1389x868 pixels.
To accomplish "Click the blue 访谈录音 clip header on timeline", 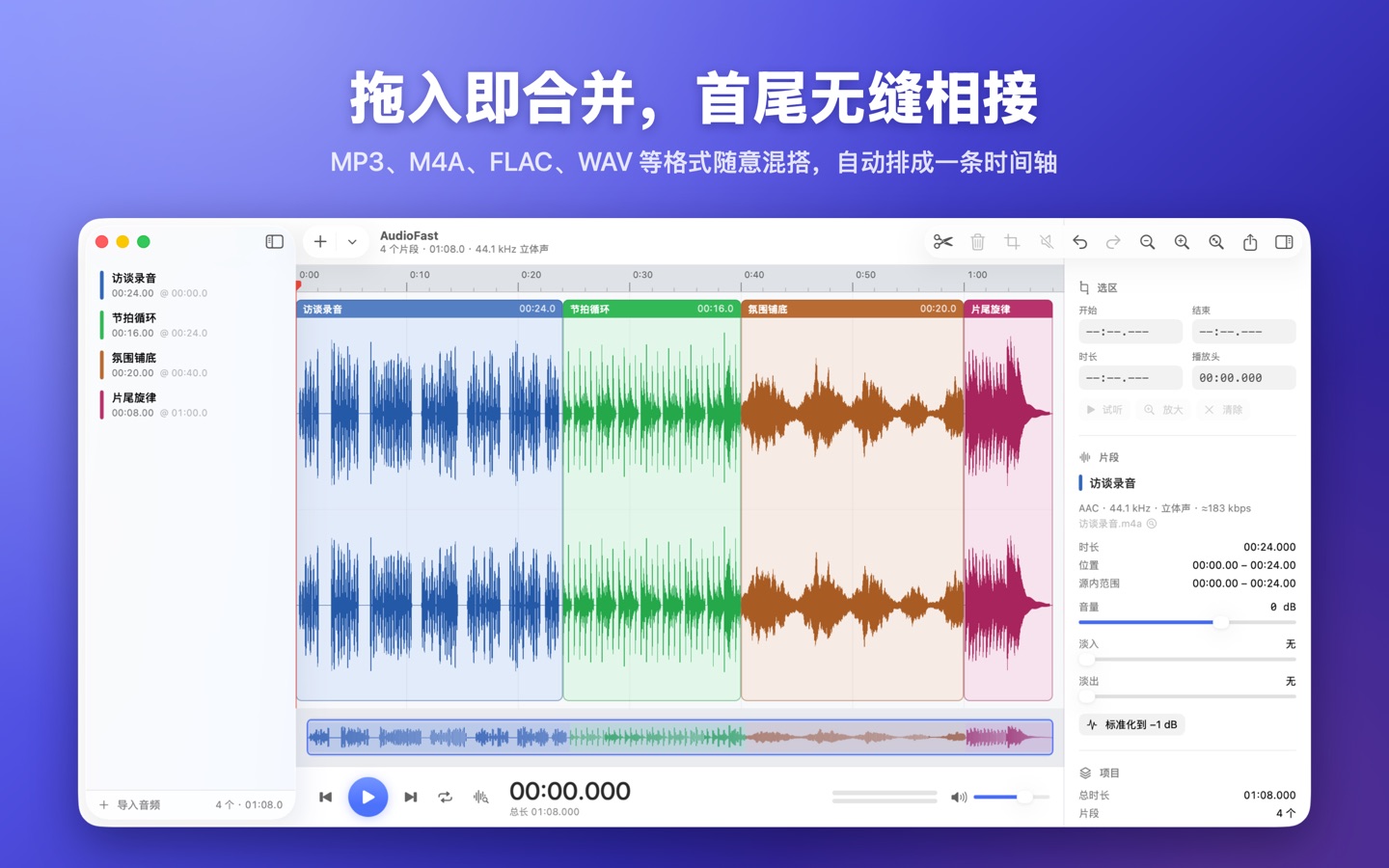I will tap(429, 310).
